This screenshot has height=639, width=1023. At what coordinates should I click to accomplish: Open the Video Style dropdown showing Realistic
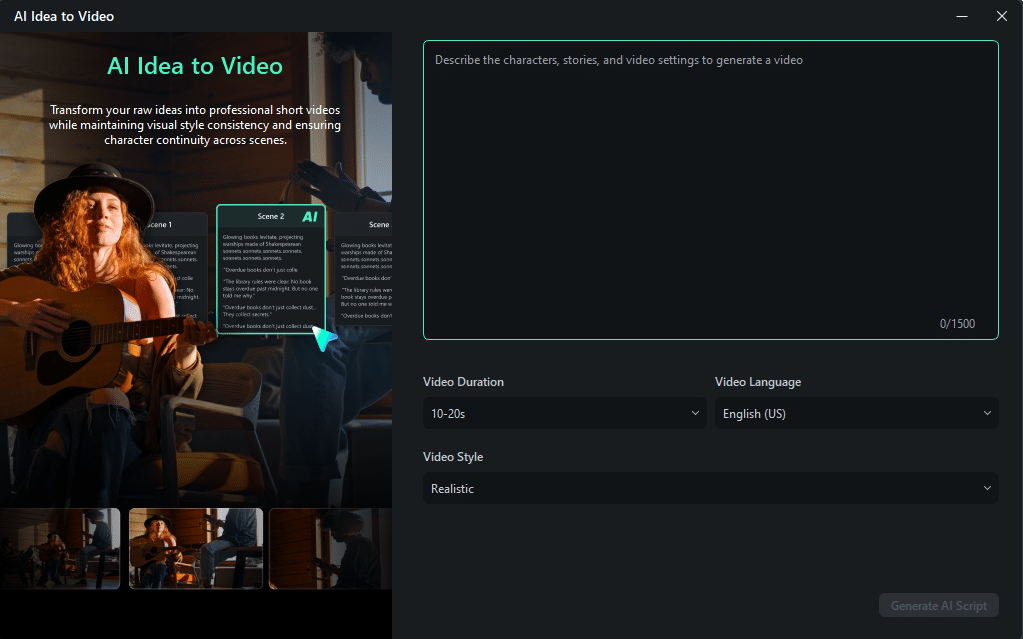tap(710, 488)
